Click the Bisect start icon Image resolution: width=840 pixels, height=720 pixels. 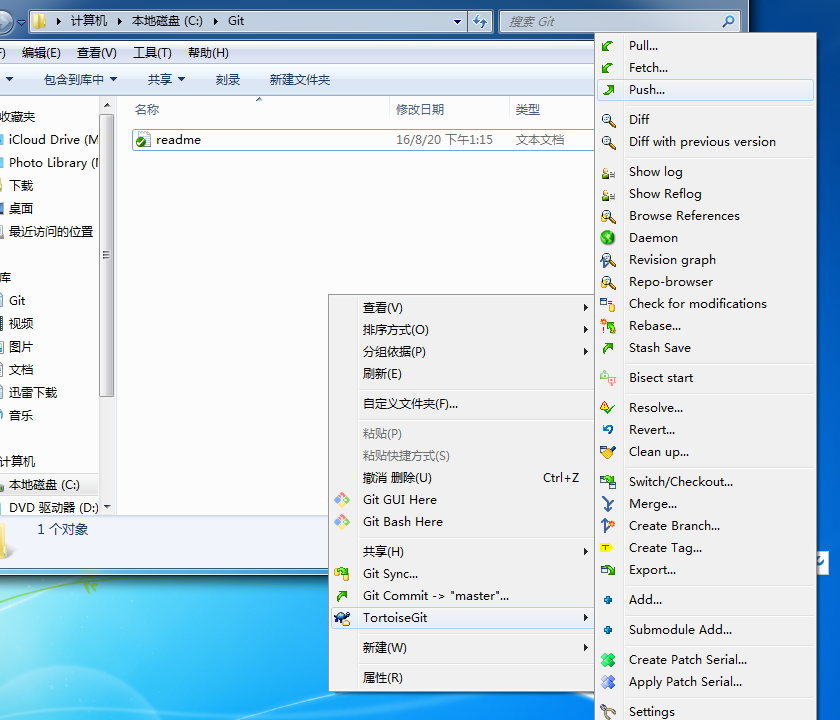click(x=608, y=378)
